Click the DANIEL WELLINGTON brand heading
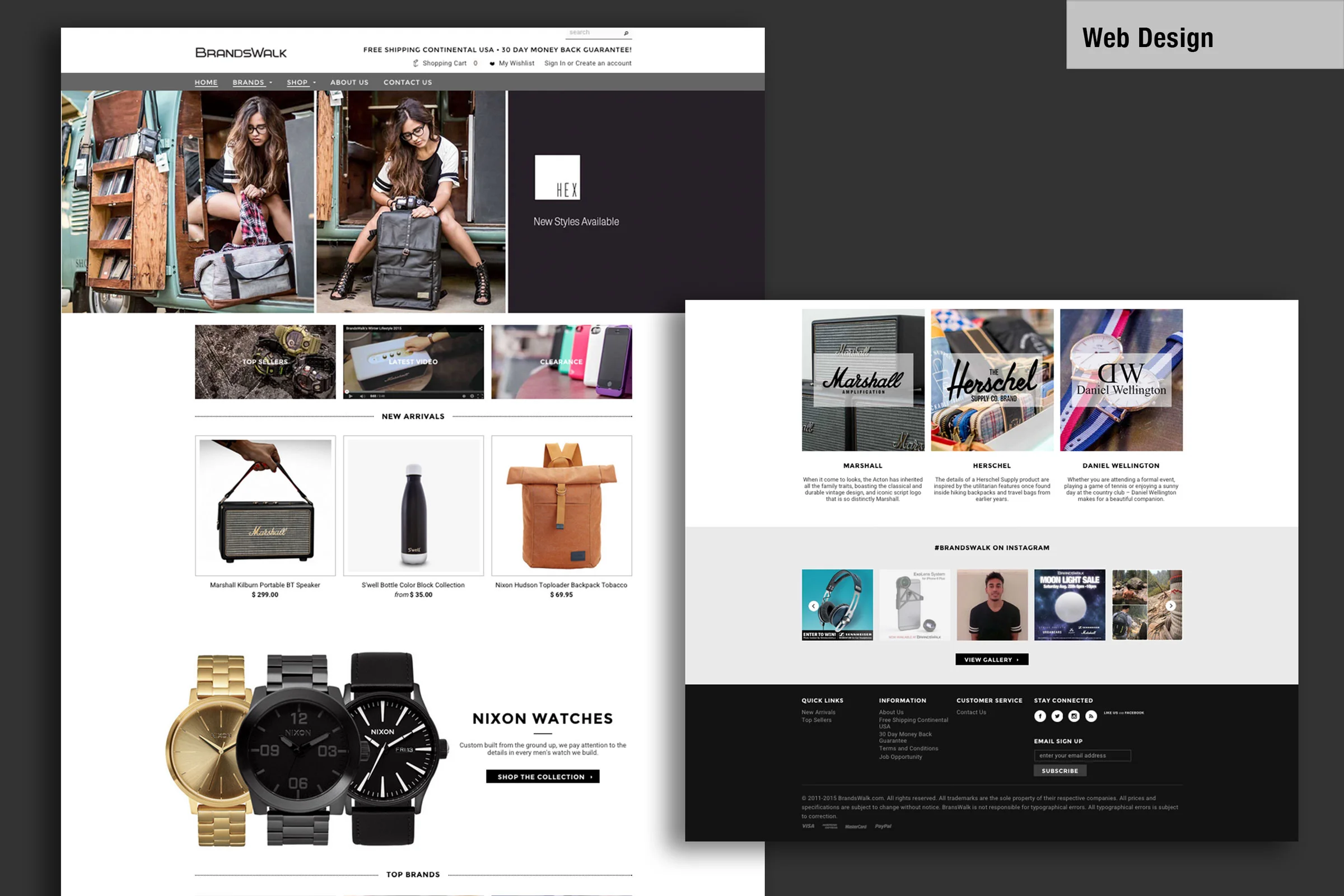The width and height of the screenshot is (1344, 896). [x=1121, y=466]
